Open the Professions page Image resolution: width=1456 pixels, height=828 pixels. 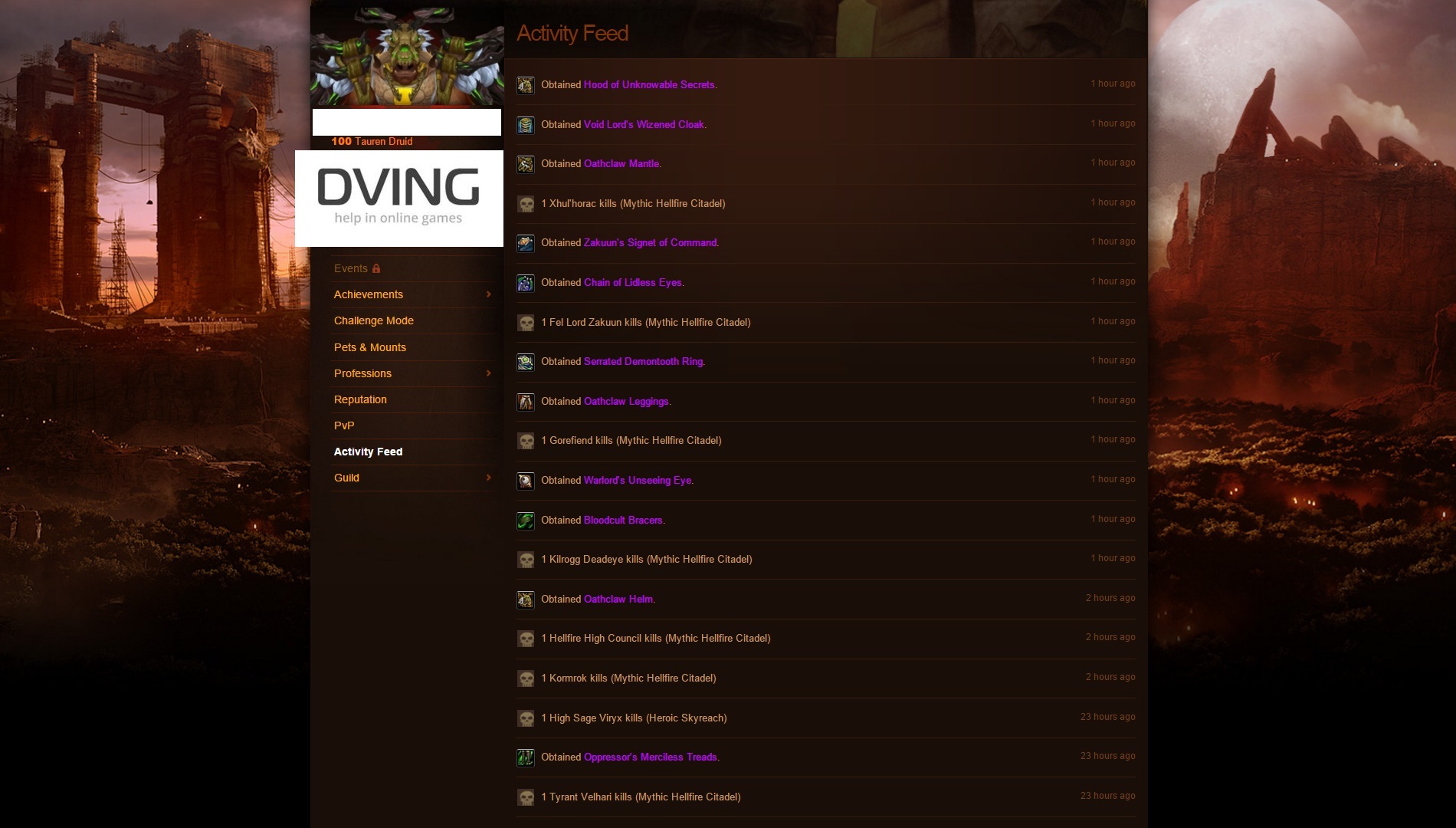click(362, 373)
